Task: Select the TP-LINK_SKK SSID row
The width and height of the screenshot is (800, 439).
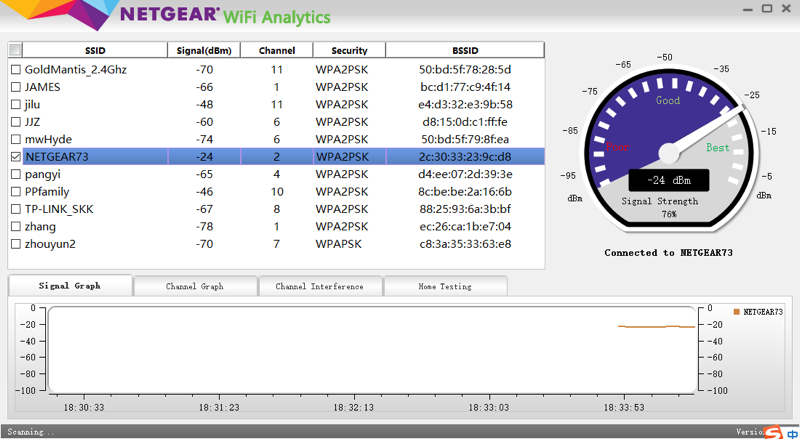Action: pyautogui.click(x=59, y=209)
